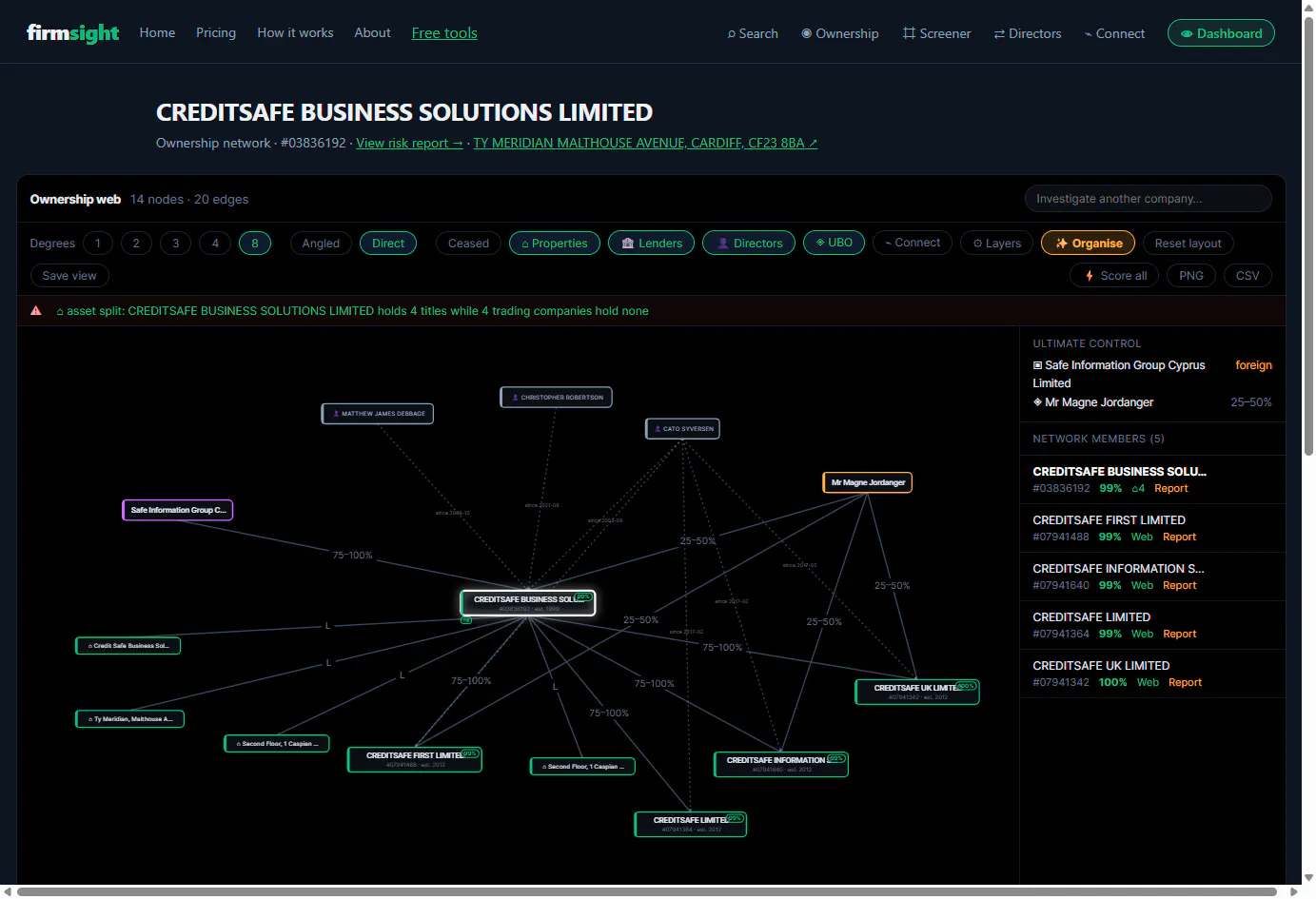
Task: Switch edges to Direct
Action: tap(388, 244)
